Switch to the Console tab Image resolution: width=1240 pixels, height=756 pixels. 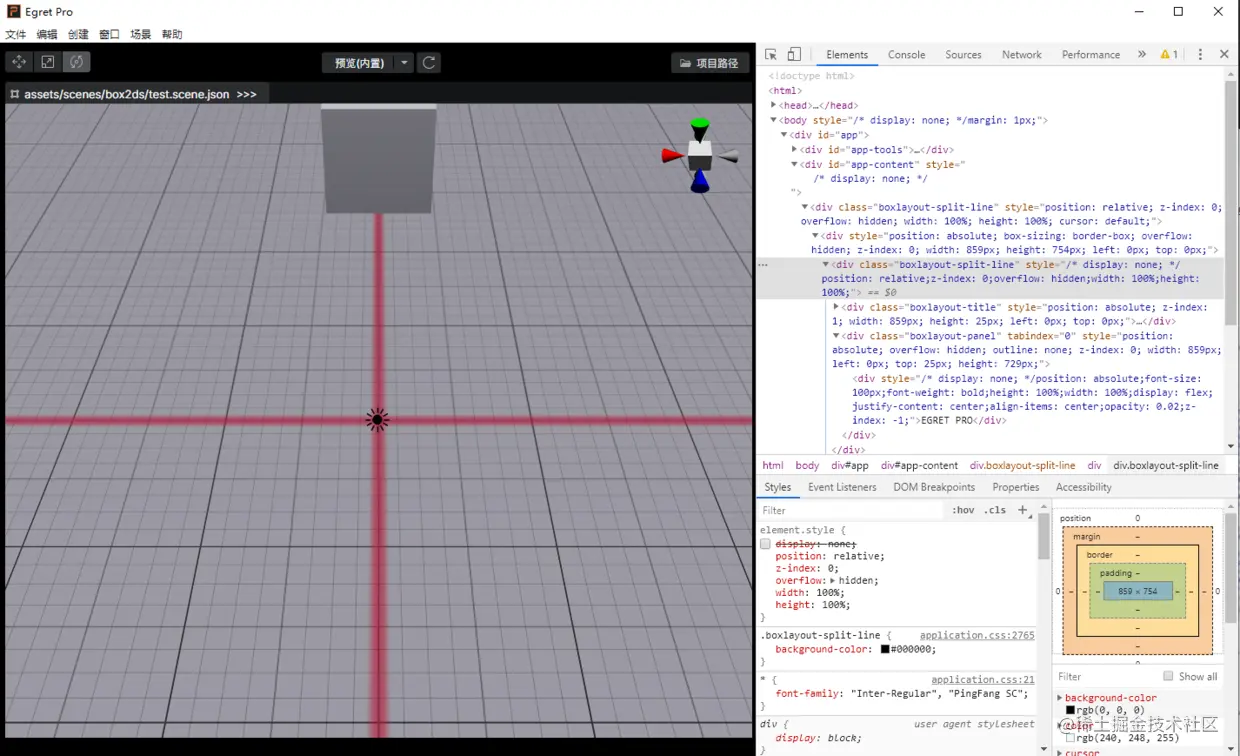(x=907, y=55)
